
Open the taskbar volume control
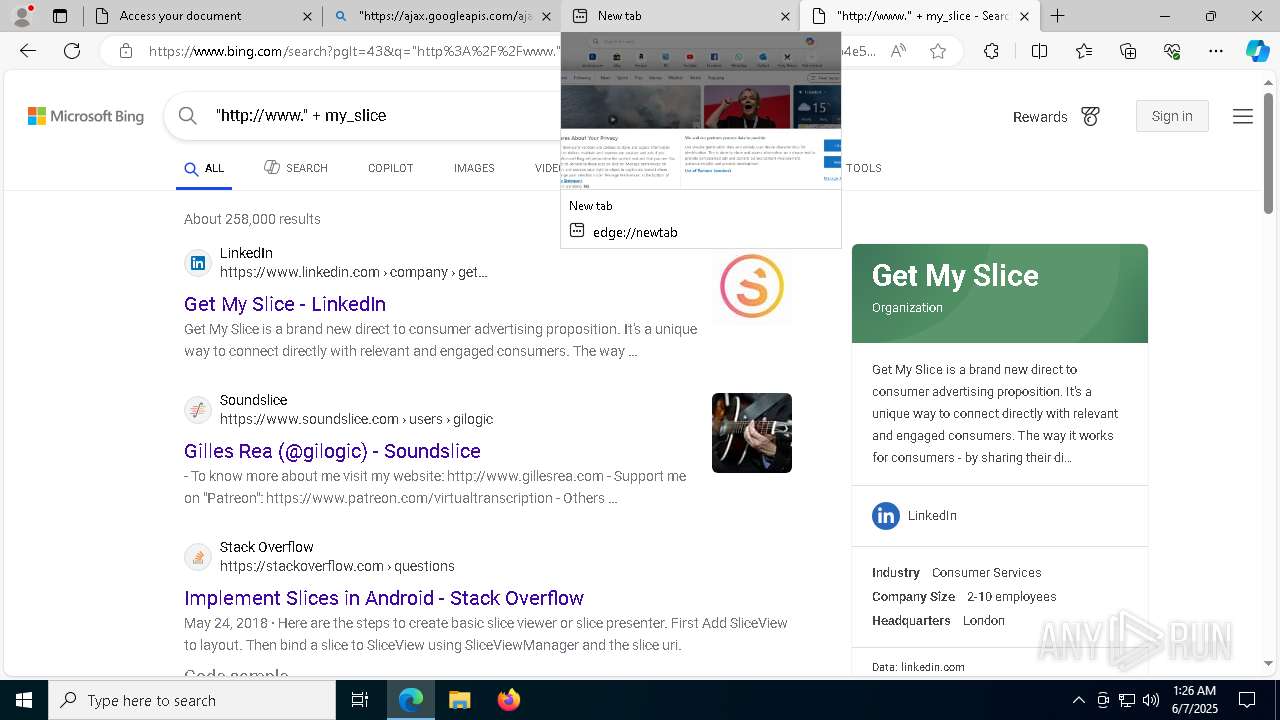click(x=1151, y=700)
